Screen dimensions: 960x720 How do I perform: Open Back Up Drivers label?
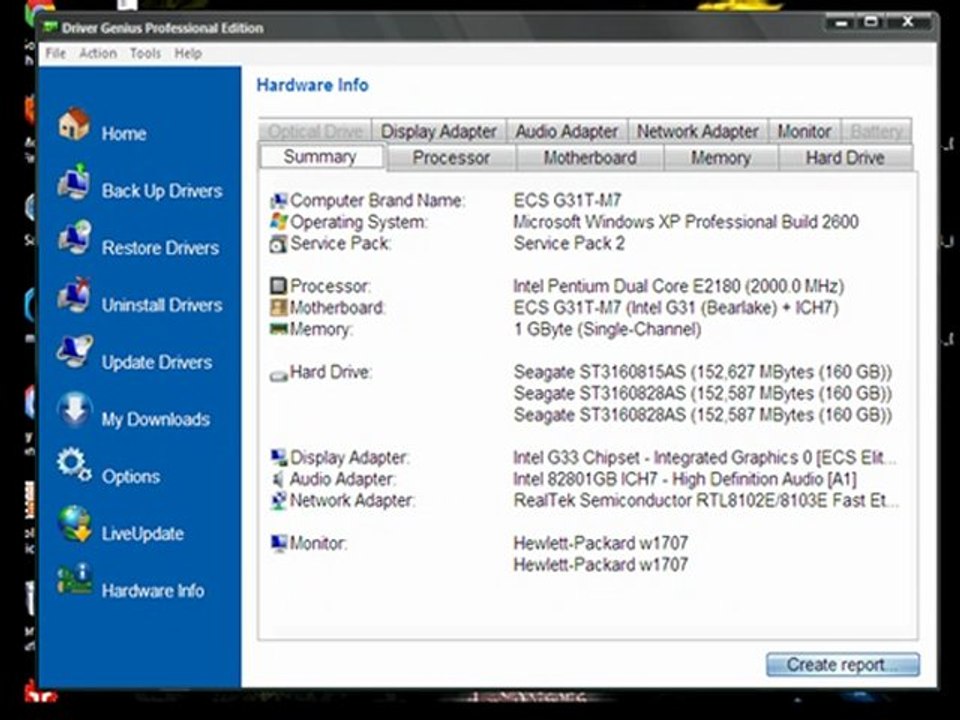162,191
